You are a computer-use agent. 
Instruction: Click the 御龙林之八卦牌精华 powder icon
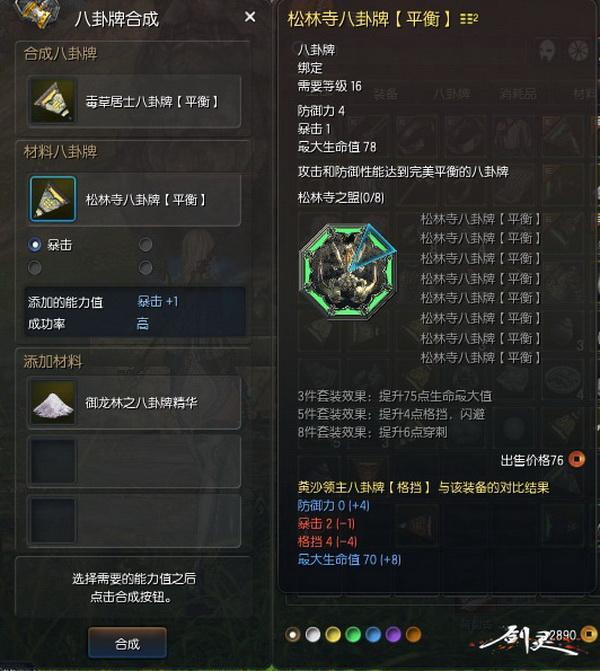coord(53,402)
